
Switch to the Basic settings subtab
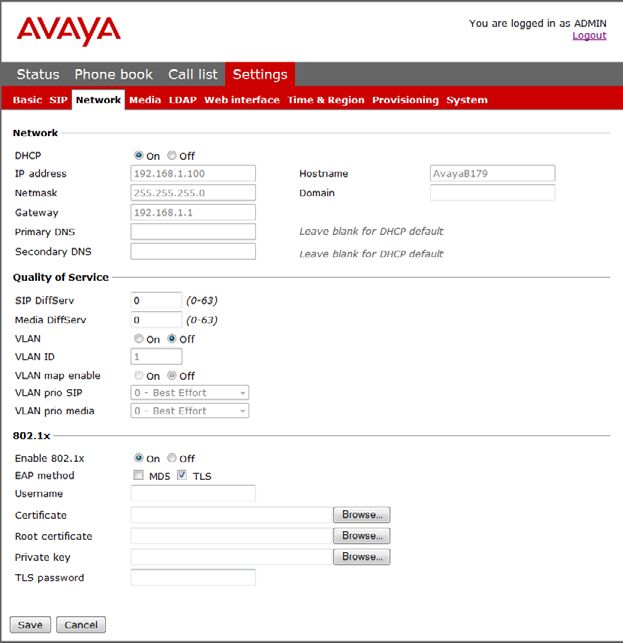27,100
